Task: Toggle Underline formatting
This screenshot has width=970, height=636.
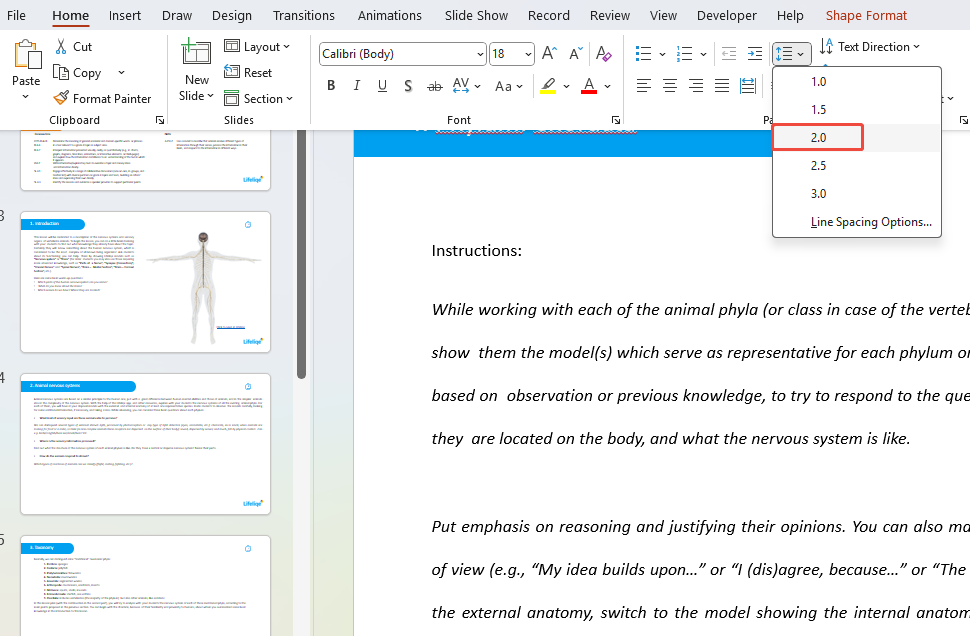Action: 382,86
